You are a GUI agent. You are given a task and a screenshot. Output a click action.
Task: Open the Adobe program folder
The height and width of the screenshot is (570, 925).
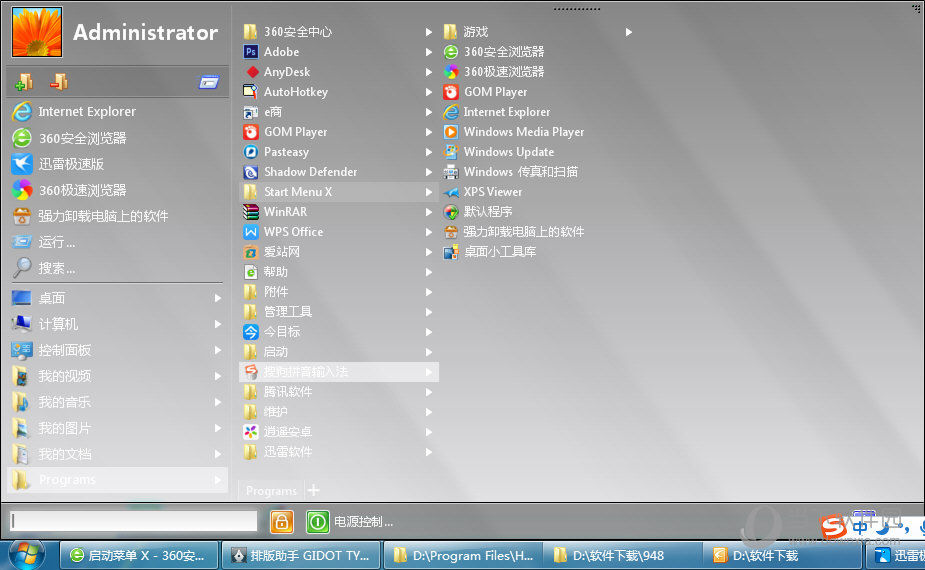(x=339, y=52)
